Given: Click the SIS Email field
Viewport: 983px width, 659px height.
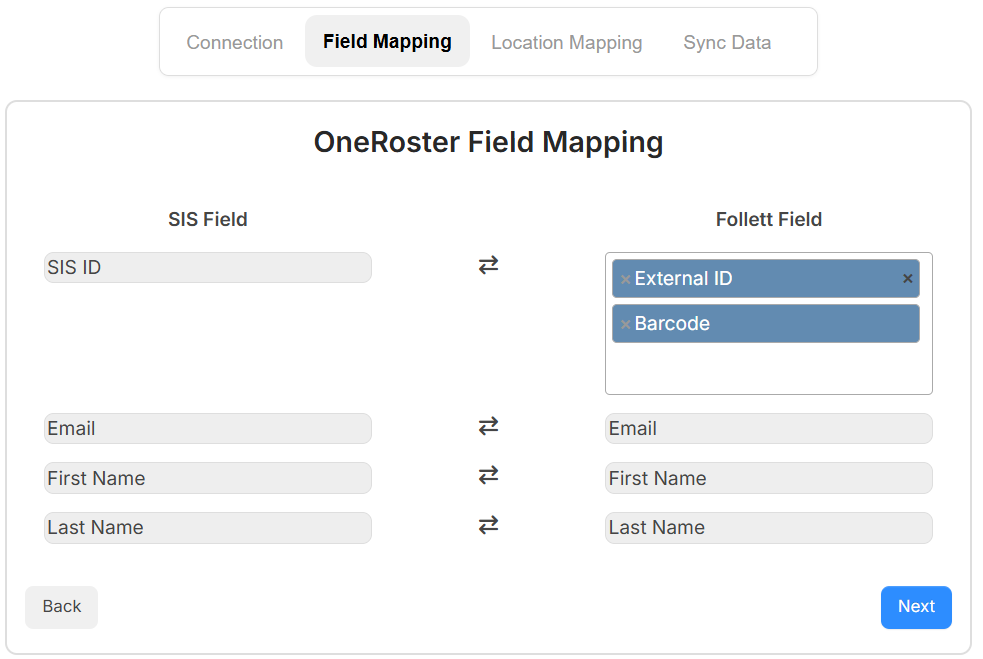Looking at the screenshot, I should click(x=208, y=429).
